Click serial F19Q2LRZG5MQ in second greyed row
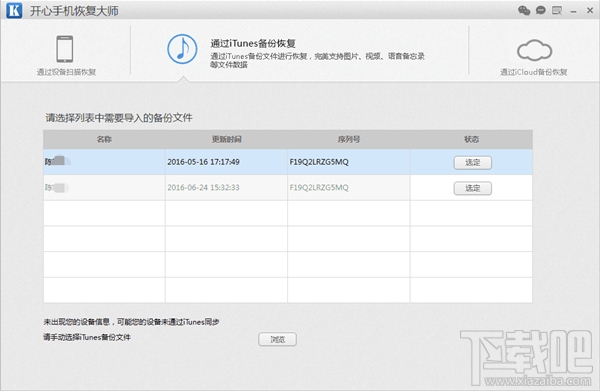This screenshot has width=600, height=391. [319, 187]
